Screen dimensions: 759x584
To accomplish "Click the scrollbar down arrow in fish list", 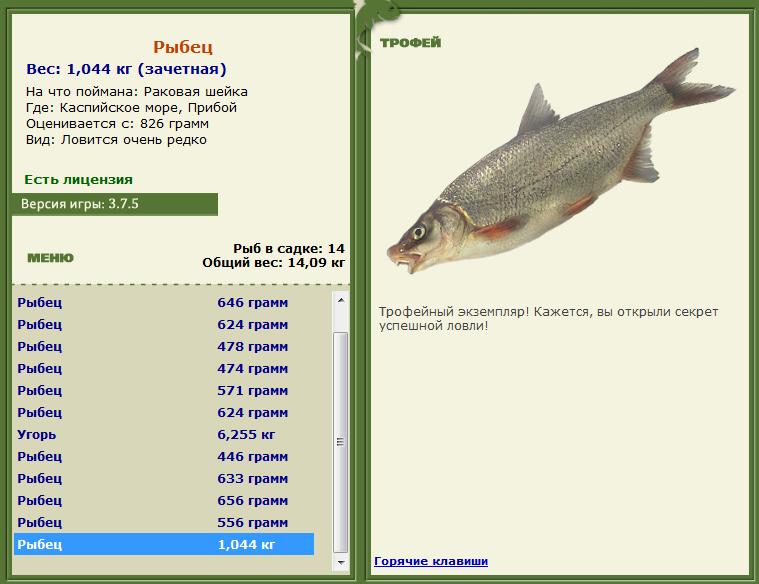I will point(341,562).
